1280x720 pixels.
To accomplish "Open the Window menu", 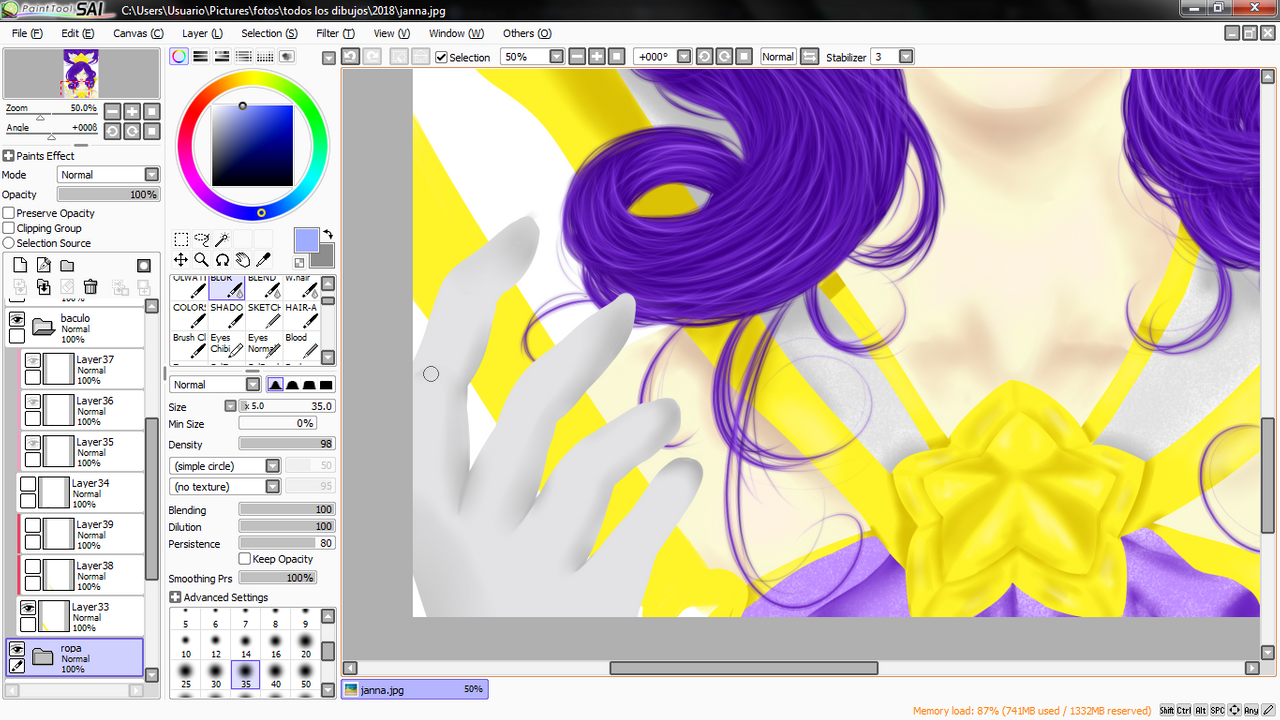I will (x=456, y=33).
